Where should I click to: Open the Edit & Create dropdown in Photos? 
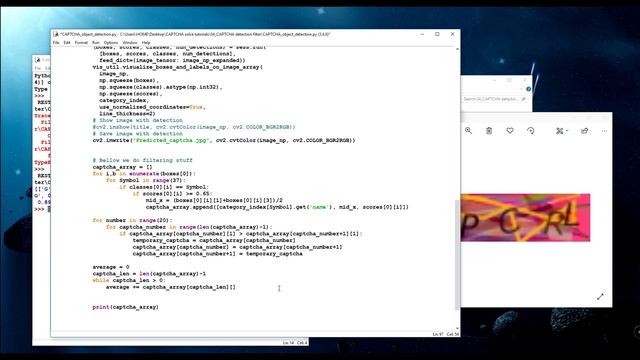[562, 131]
